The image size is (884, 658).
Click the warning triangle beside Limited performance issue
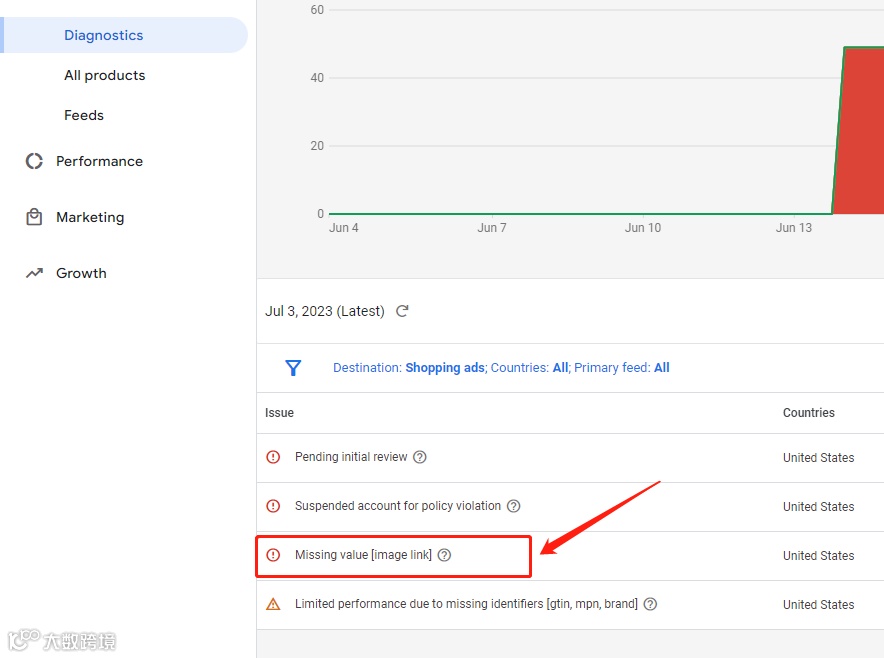(273, 604)
